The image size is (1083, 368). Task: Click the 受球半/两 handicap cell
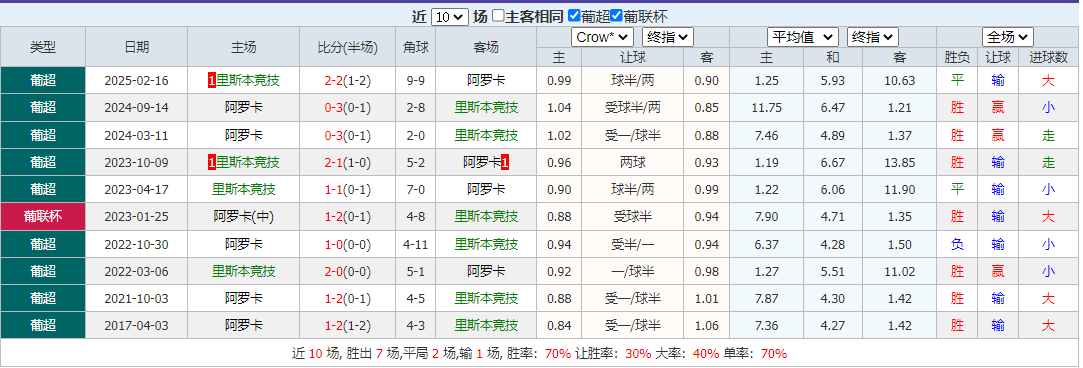pyautogui.click(x=633, y=108)
